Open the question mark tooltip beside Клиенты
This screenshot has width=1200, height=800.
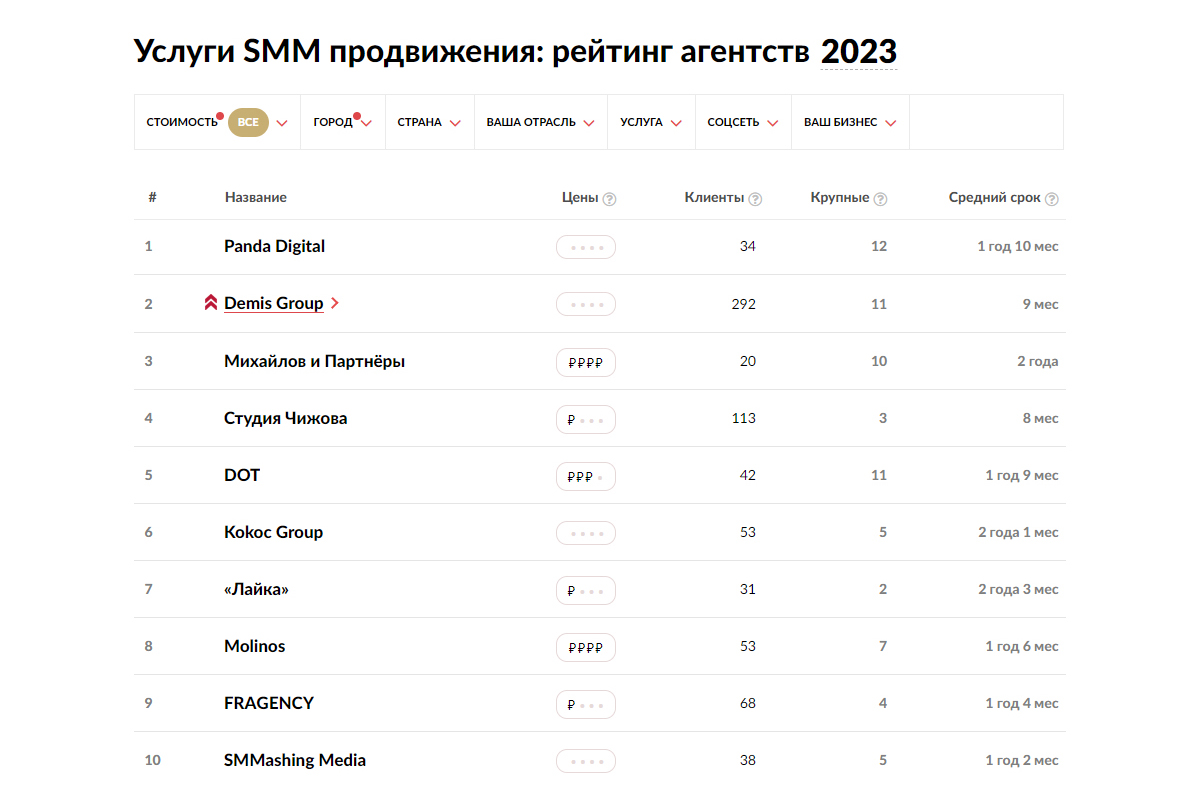(756, 198)
